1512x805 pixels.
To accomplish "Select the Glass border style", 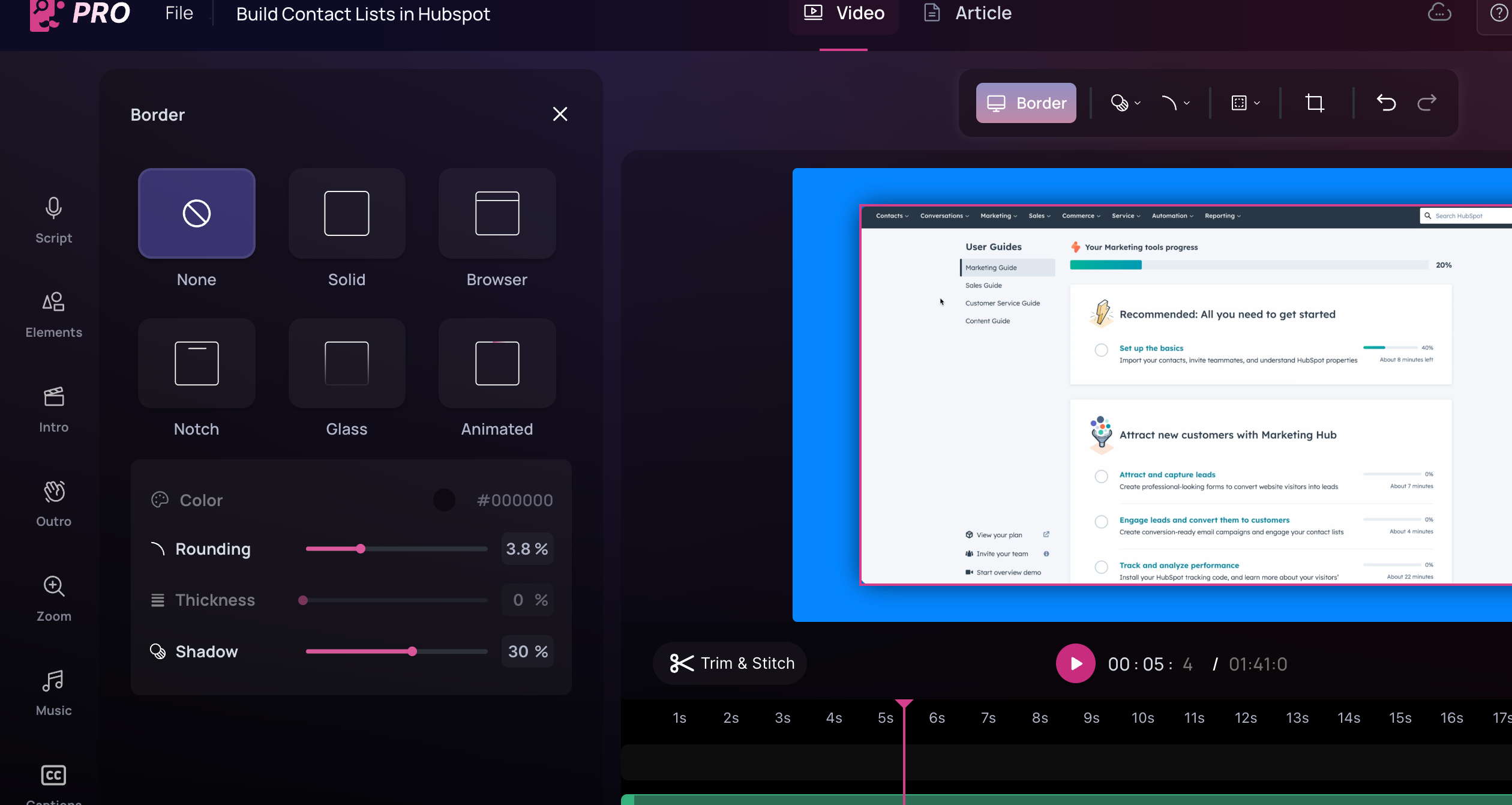I will [346, 363].
